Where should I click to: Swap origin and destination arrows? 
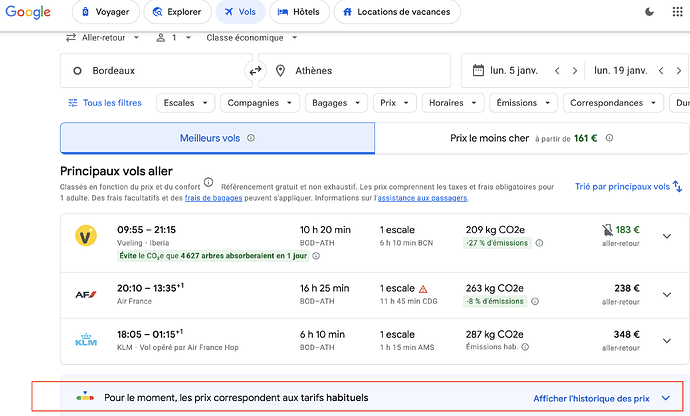[x=255, y=70]
